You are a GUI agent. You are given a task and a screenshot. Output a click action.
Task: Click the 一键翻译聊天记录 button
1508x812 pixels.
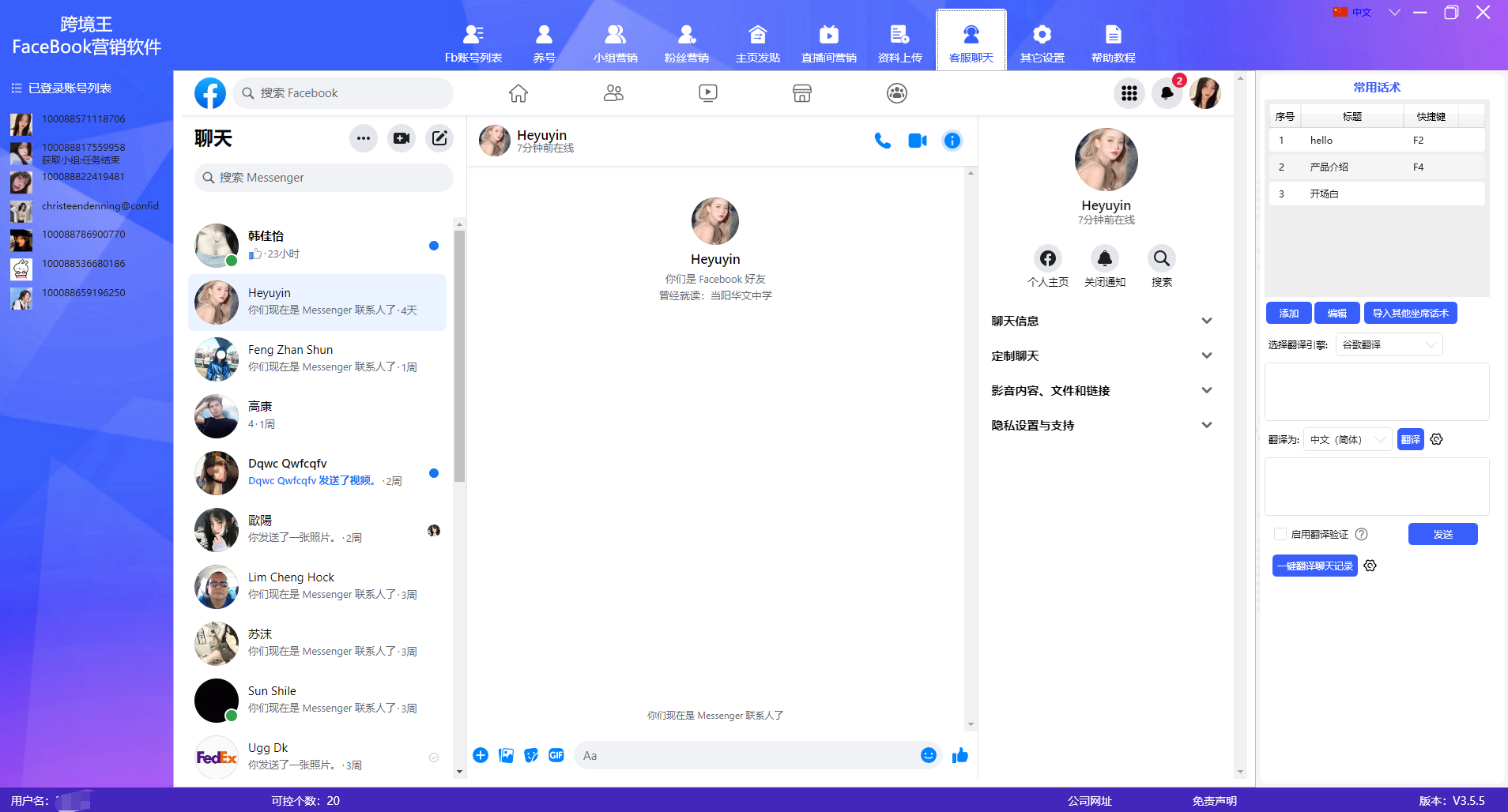1314,566
